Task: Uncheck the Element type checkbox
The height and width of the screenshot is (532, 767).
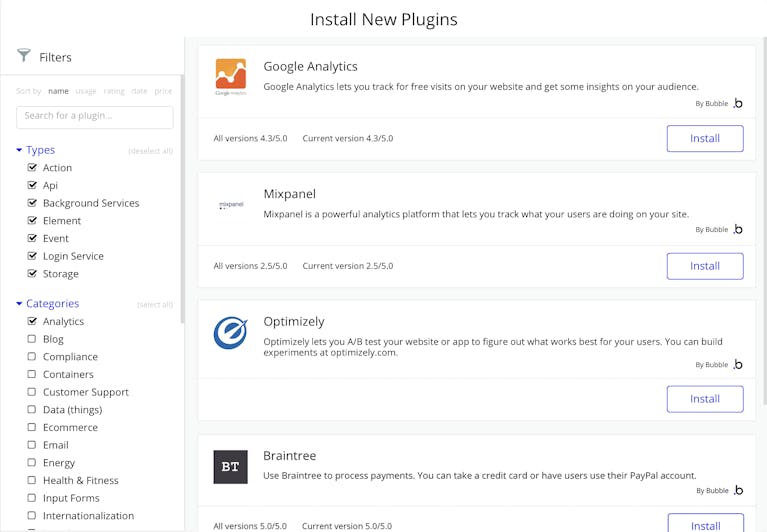Action: point(32,220)
